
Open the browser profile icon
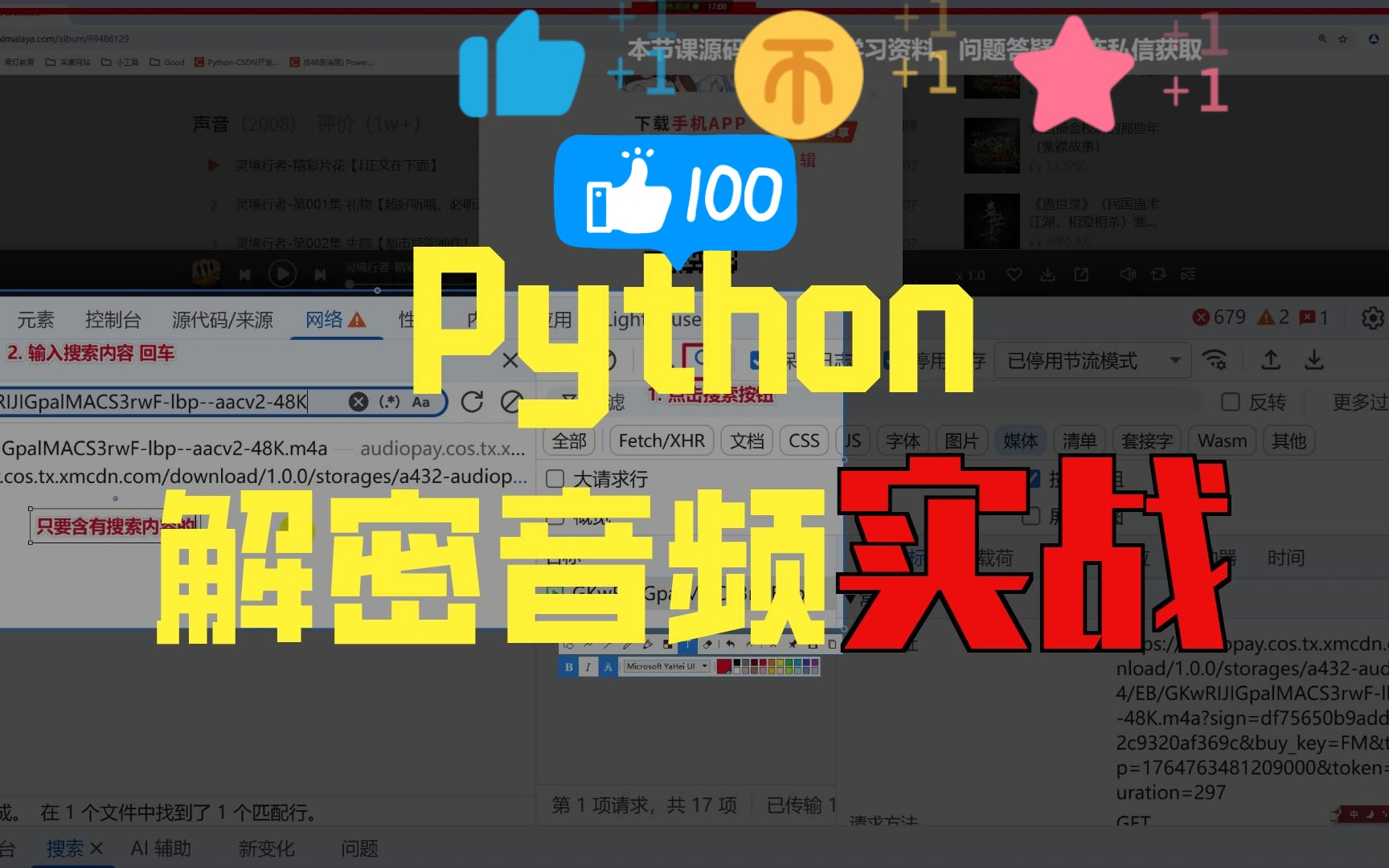click(1374, 39)
